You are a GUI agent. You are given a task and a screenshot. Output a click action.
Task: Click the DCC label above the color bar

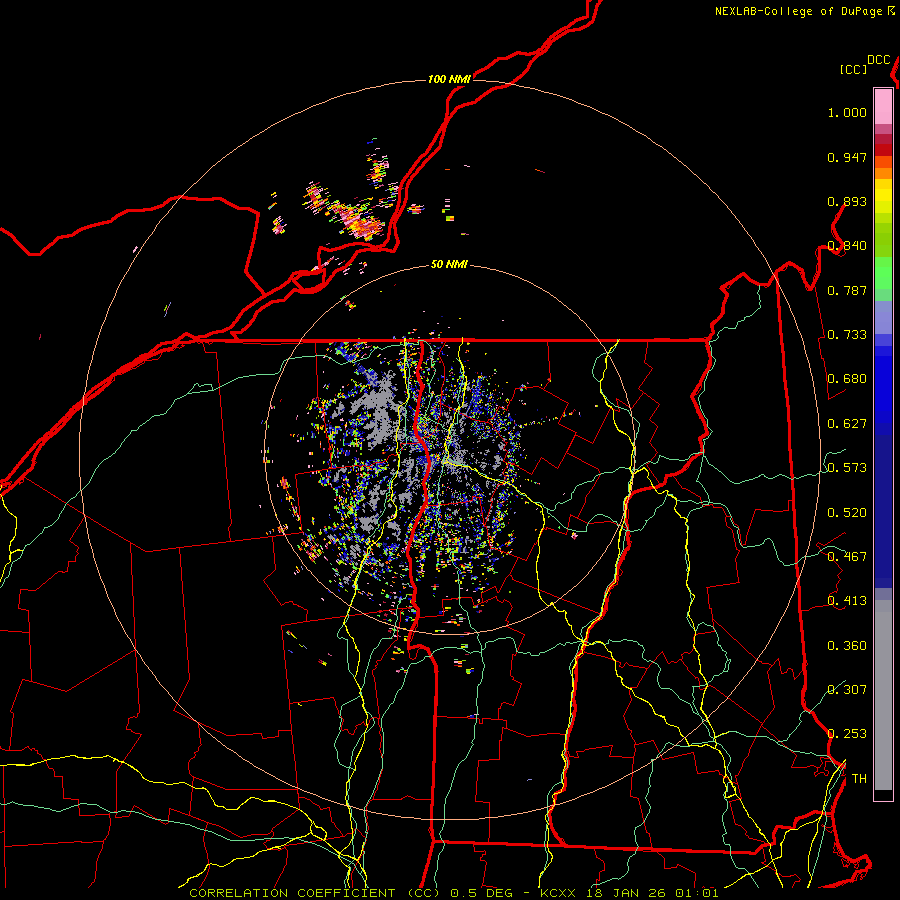coord(878,60)
